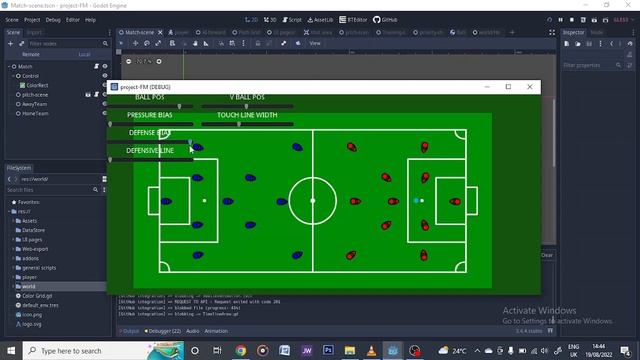
Task: Open Google Chrome from taskbar
Action: click(x=241, y=351)
